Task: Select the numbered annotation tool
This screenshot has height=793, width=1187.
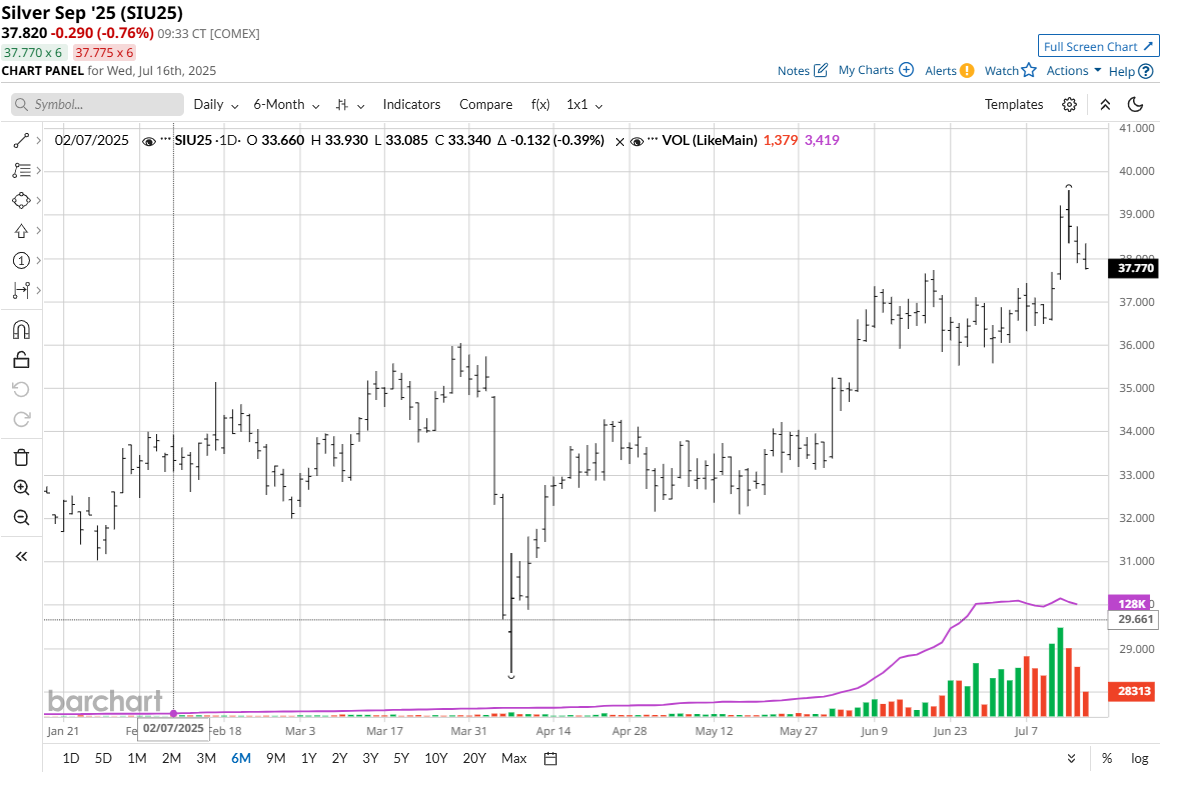Action: pos(21,260)
